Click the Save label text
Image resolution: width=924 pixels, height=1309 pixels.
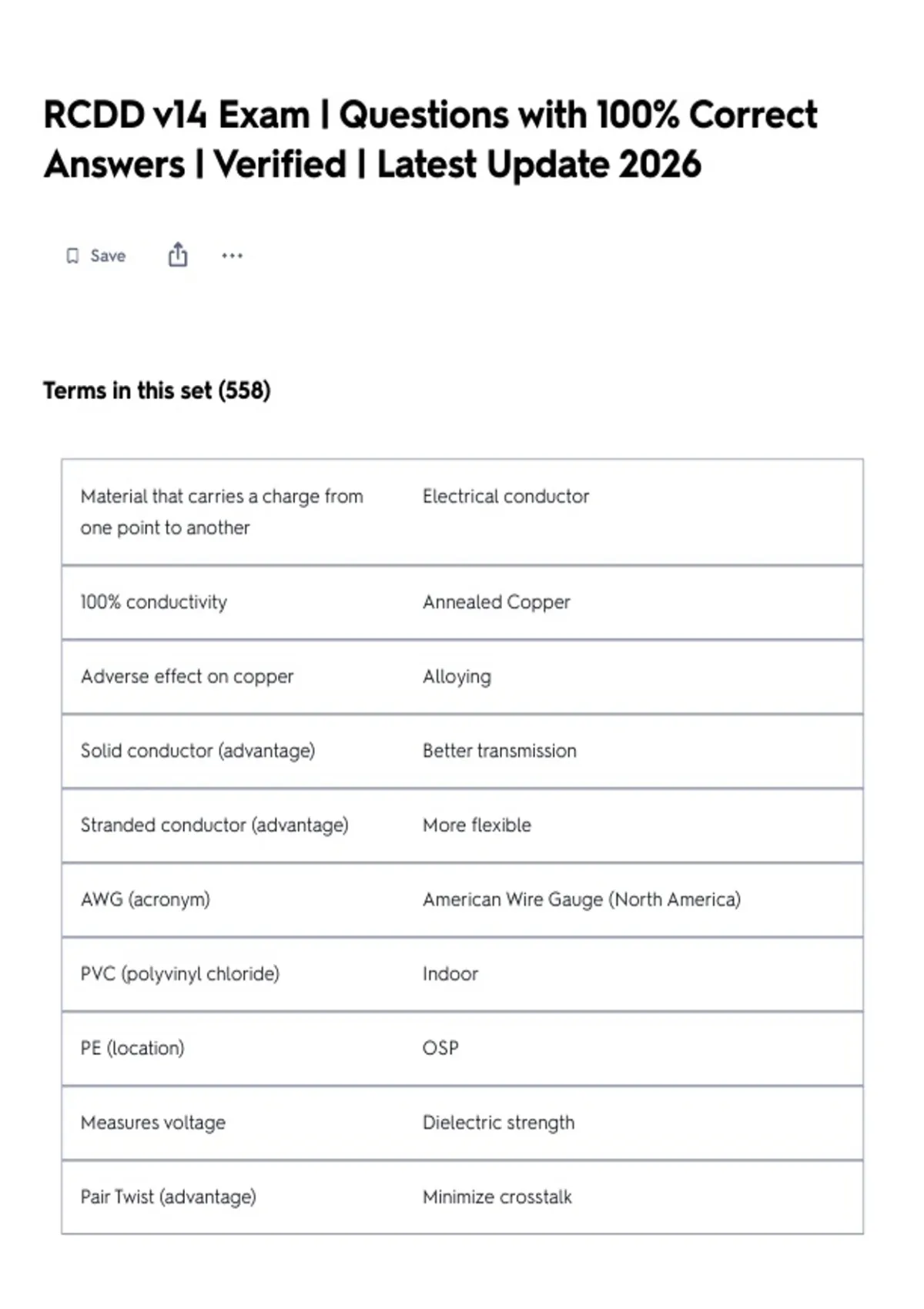pos(108,256)
